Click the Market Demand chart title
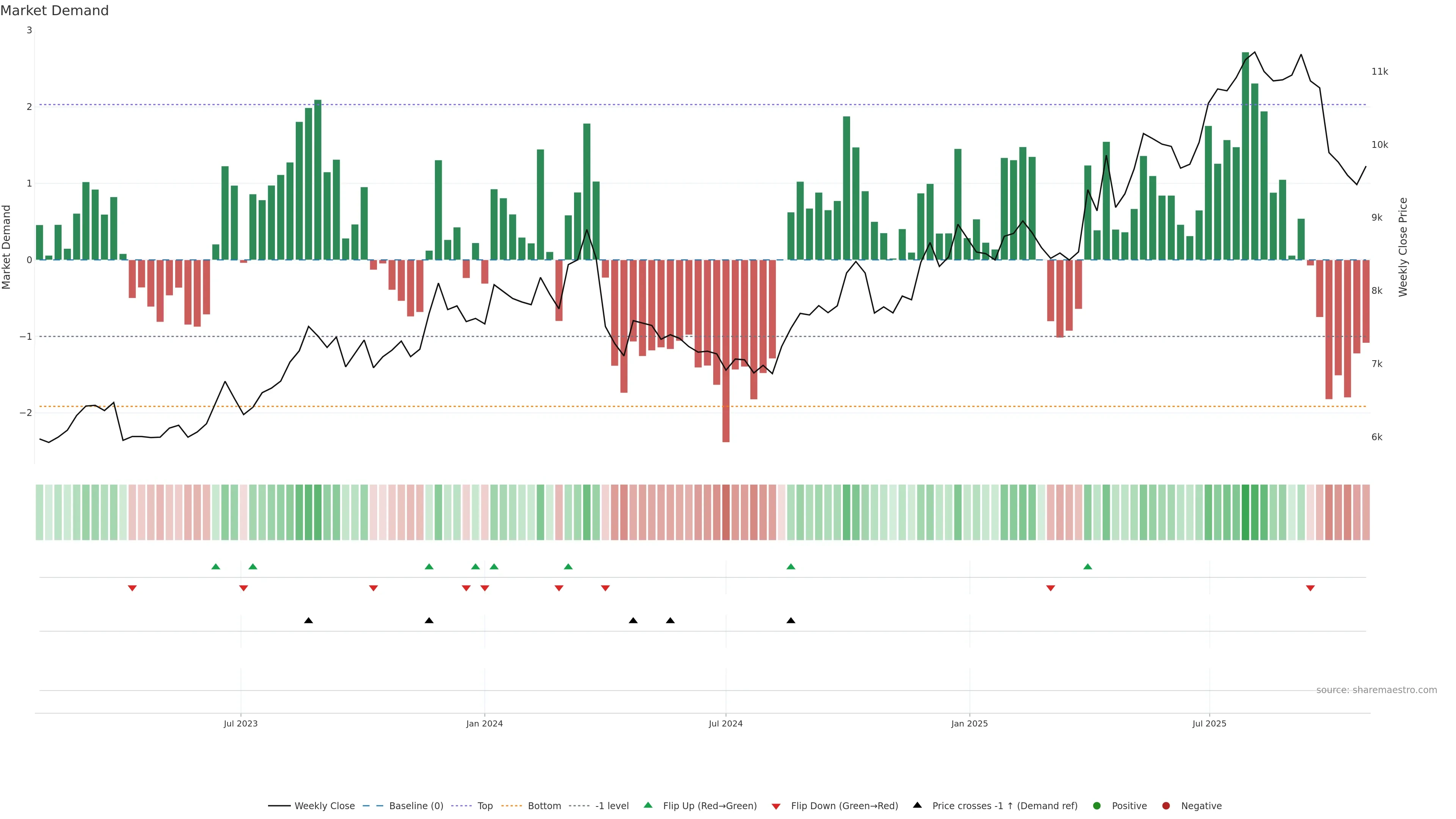 [x=54, y=11]
